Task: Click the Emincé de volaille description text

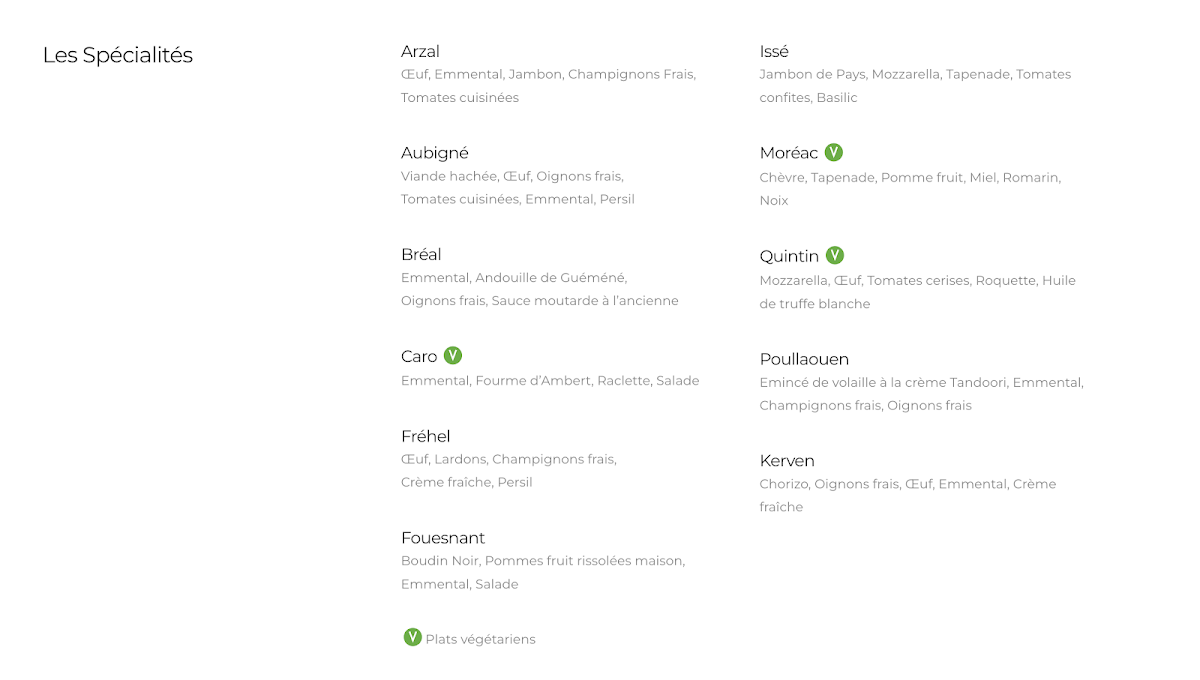Action: 922,394
